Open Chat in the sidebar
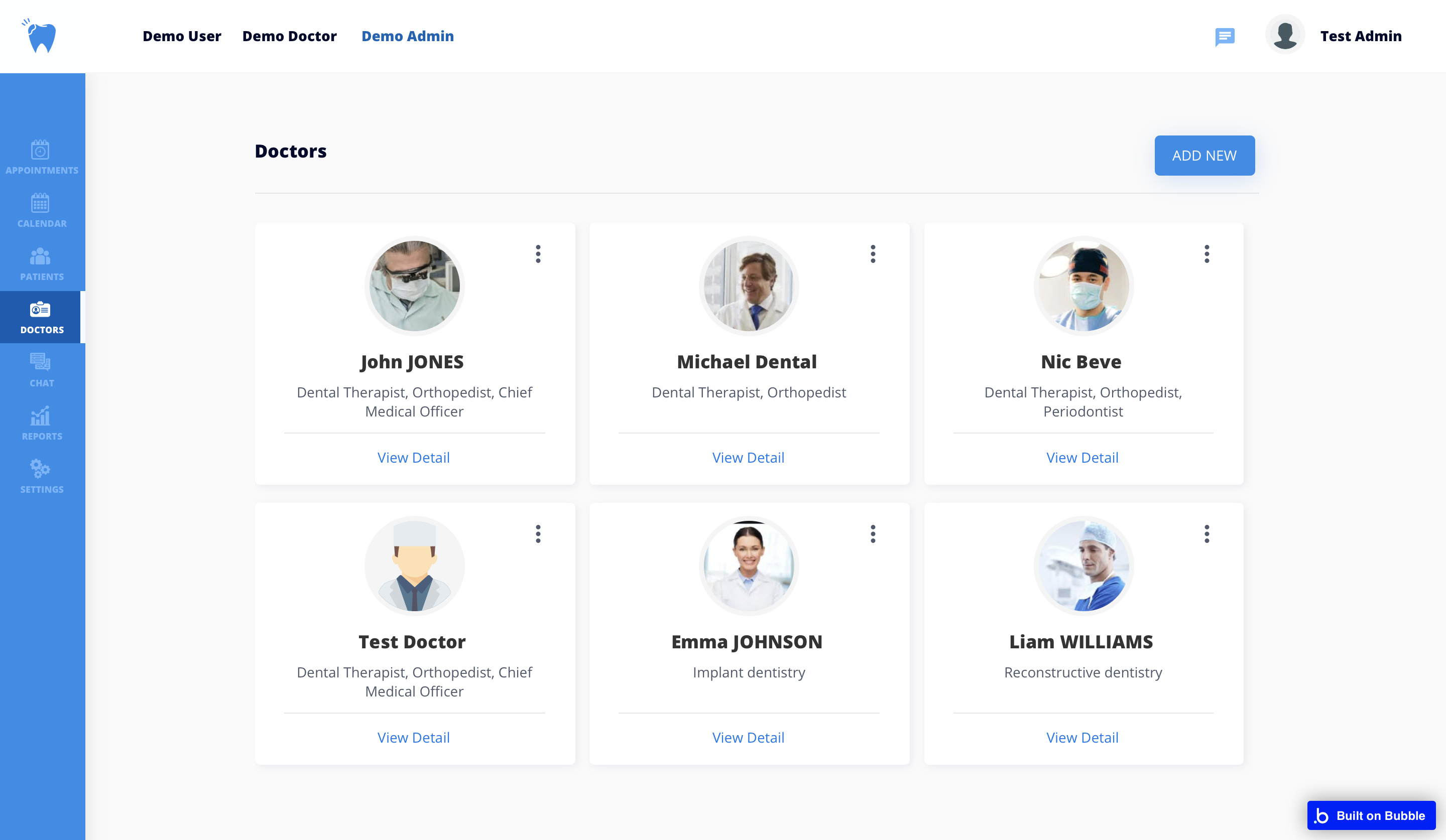Screen dimensions: 1446x840 42,370
